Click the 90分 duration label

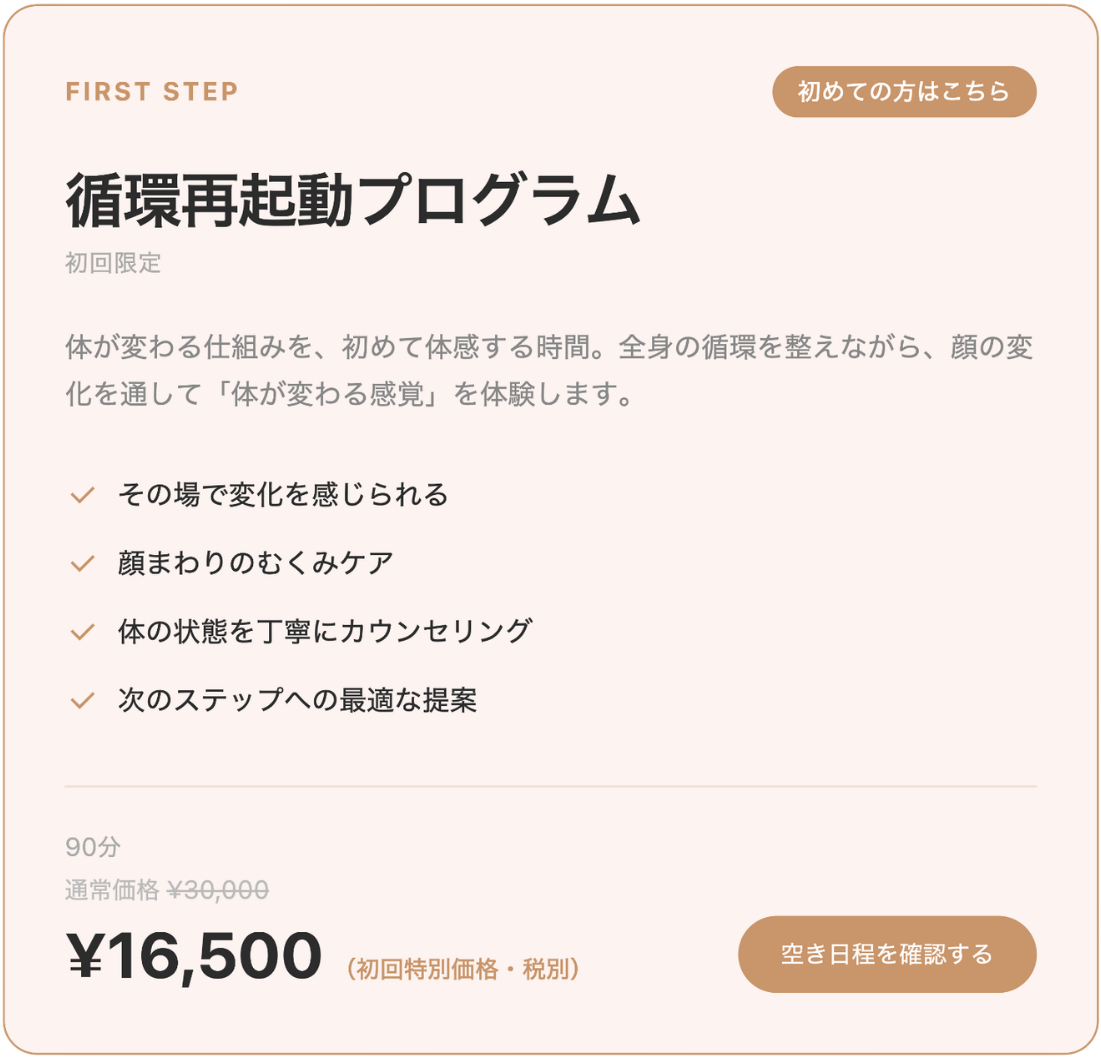point(93,847)
